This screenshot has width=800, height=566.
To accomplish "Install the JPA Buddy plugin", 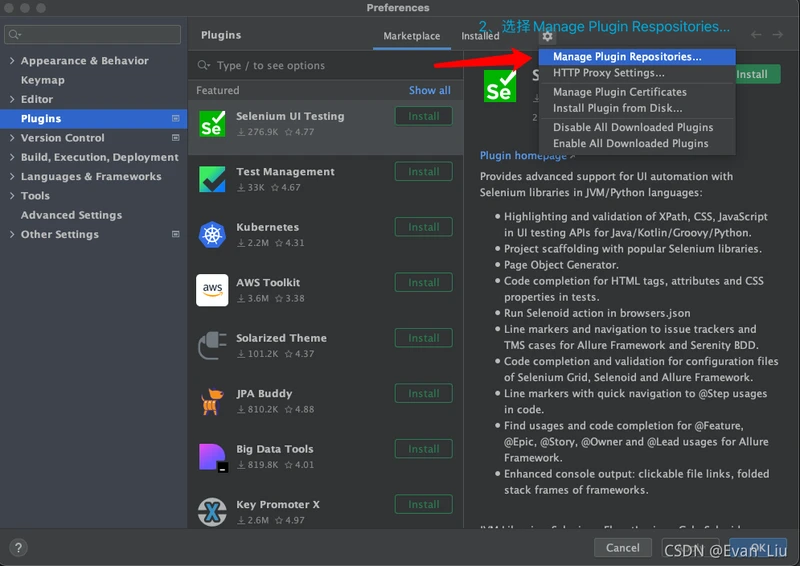I will (423, 393).
